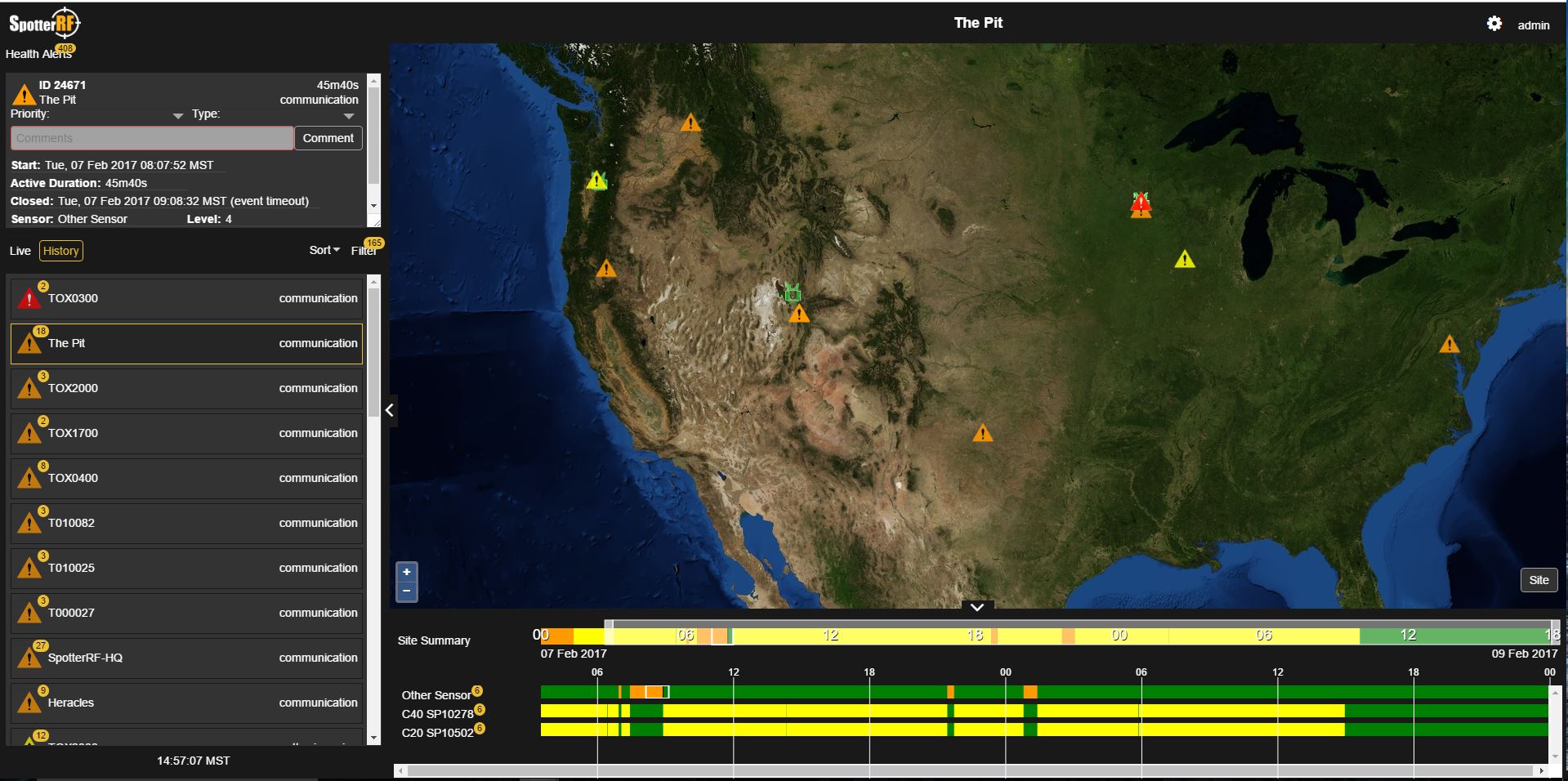Screen dimensions: 1568x781
Task: Click the SpotterRF-HQ warning icon
Action: click(29, 658)
